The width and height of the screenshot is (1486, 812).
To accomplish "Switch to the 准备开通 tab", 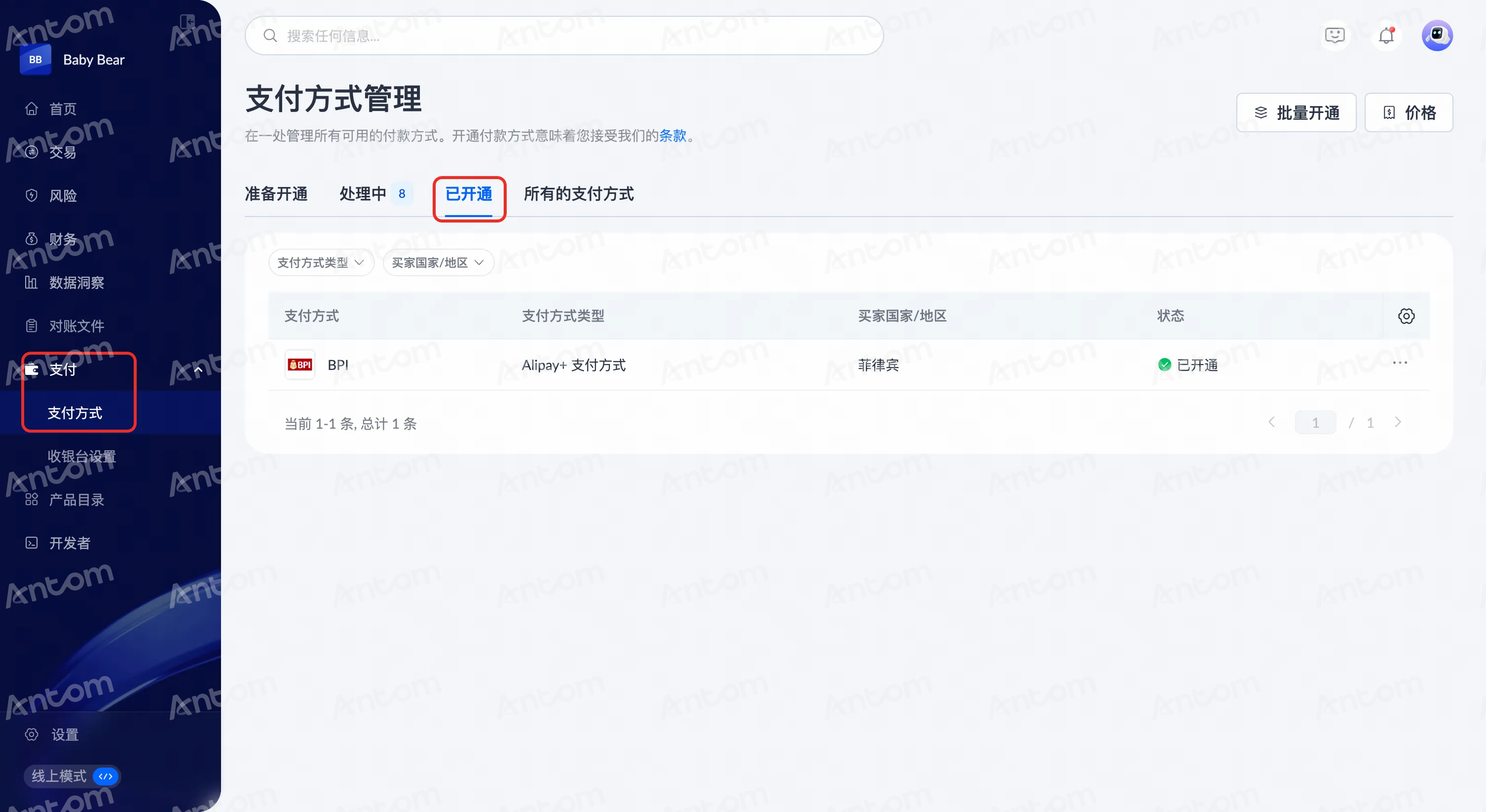I will [276, 194].
